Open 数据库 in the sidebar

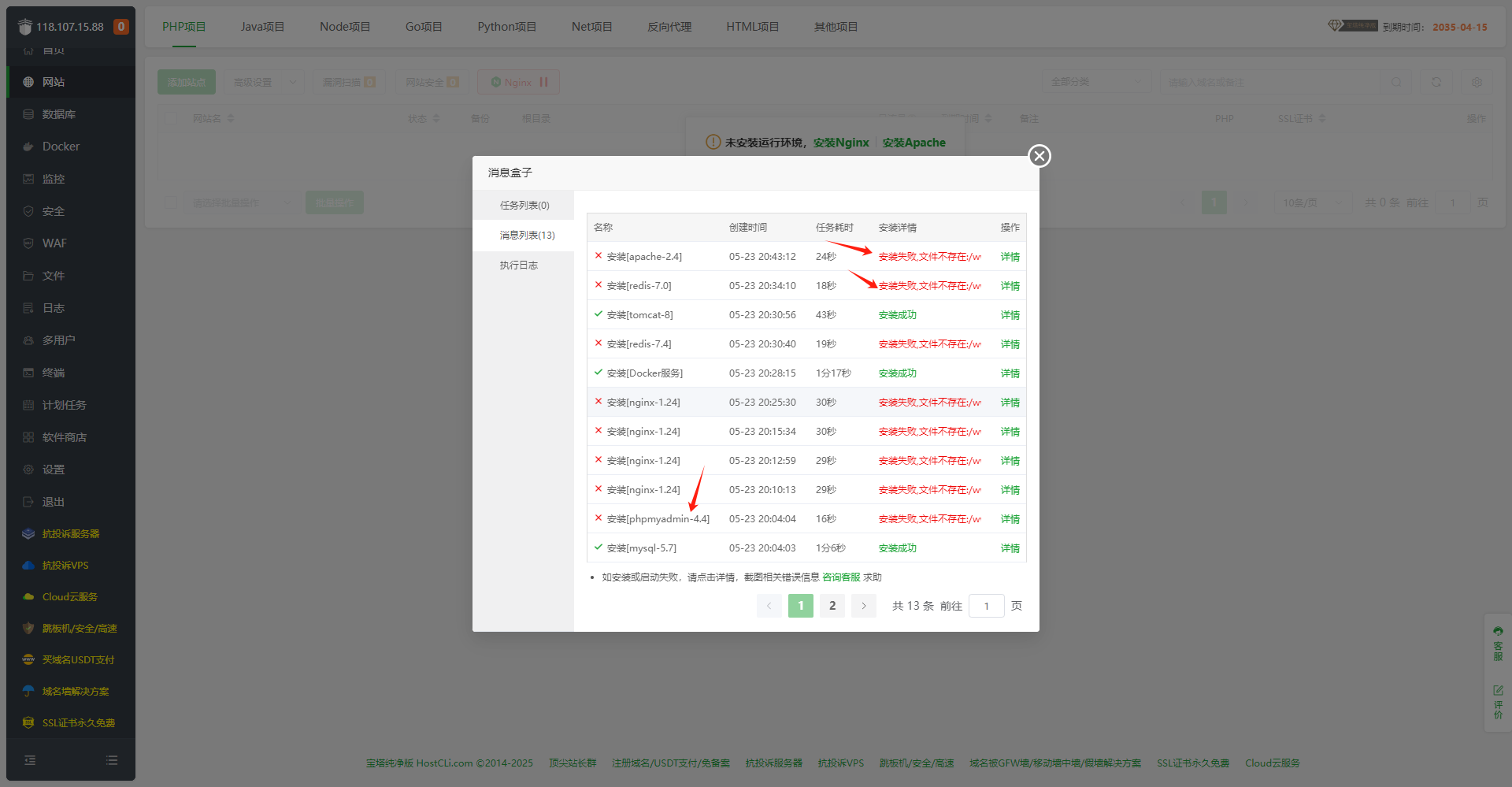pyautogui.click(x=71, y=114)
